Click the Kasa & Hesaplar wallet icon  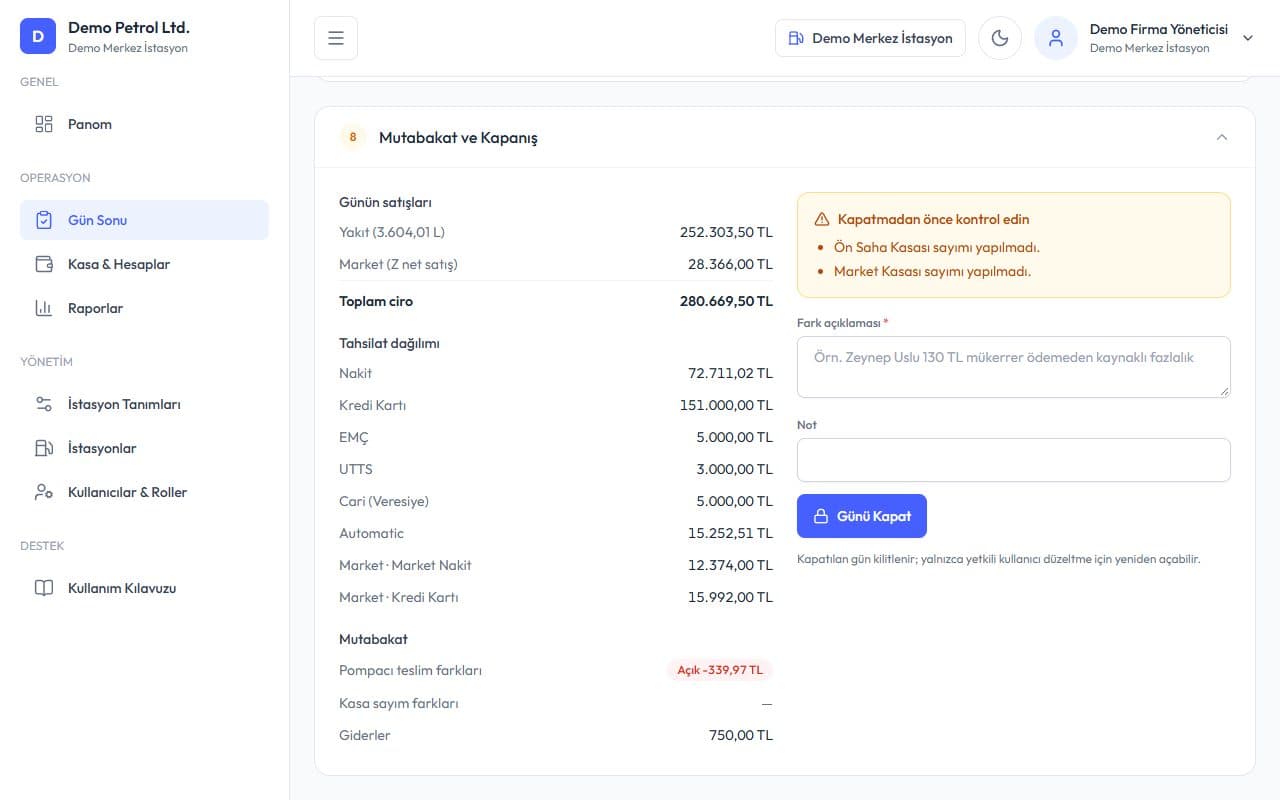point(44,264)
